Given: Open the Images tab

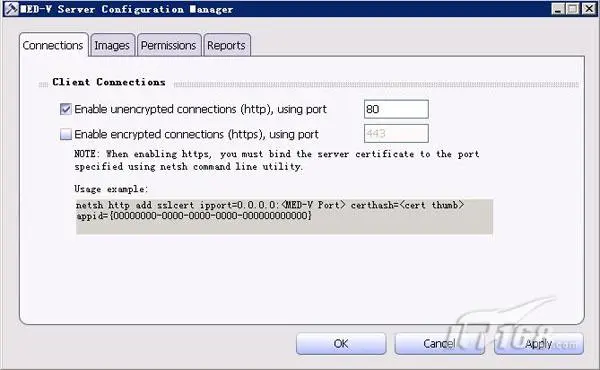Looking at the screenshot, I should 112,45.
